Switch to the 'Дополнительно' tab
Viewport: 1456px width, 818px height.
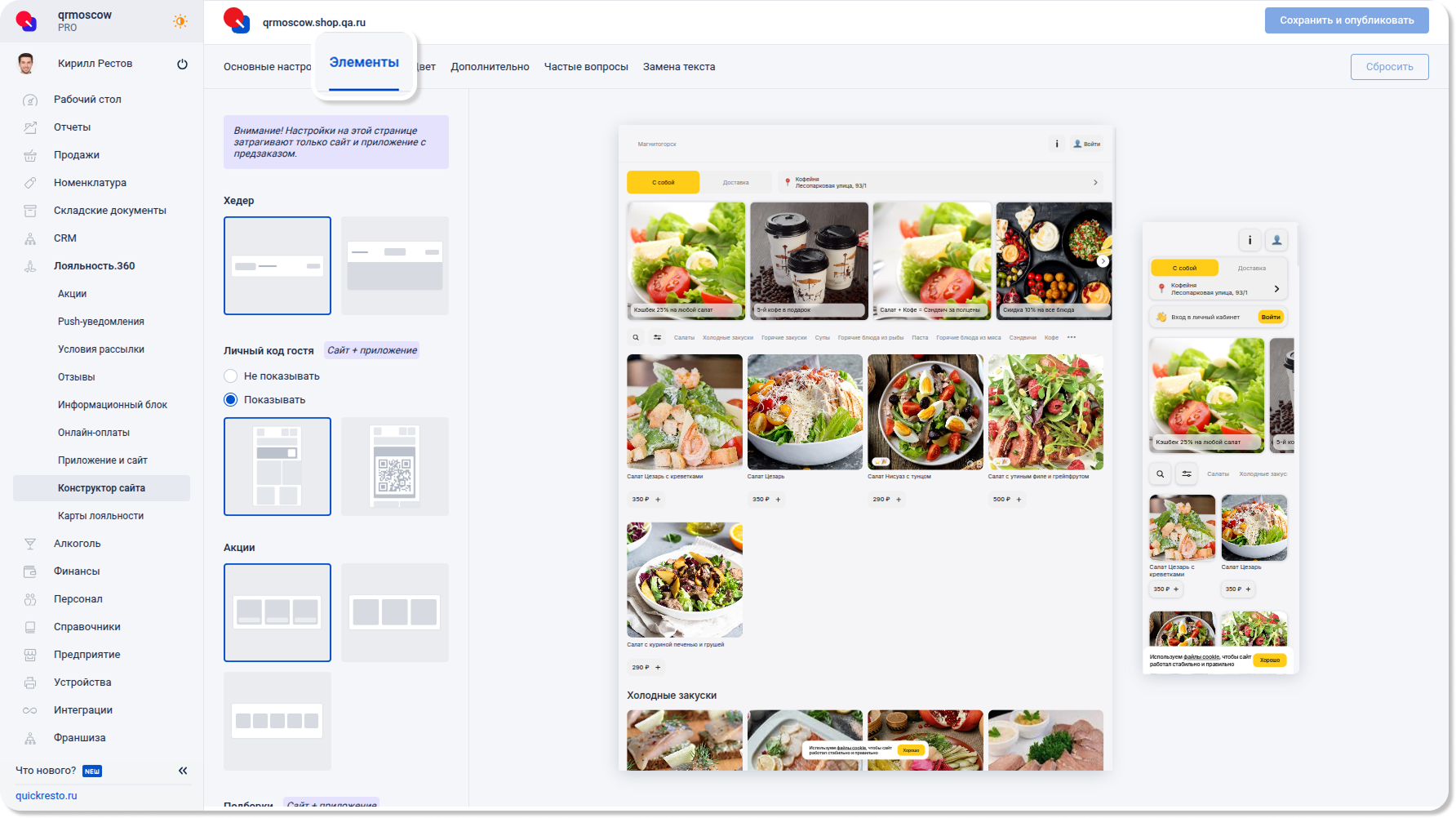pos(490,67)
